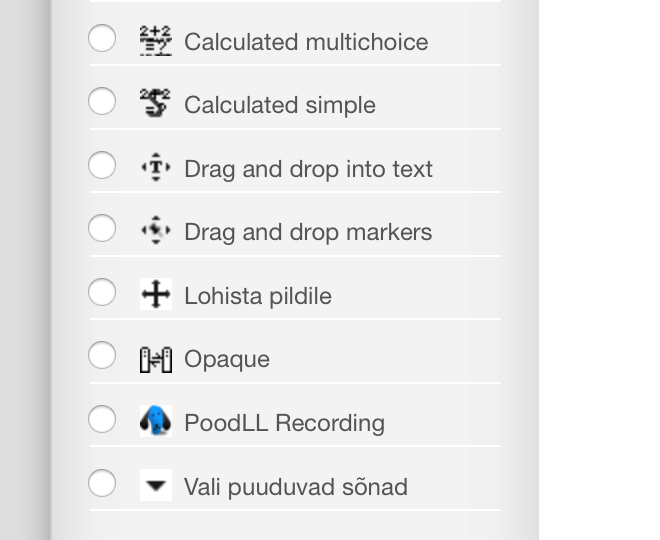Click the Calculated multichoice question icon
Image resolution: width=660 pixels, height=540 pixels.
[156, 41]
